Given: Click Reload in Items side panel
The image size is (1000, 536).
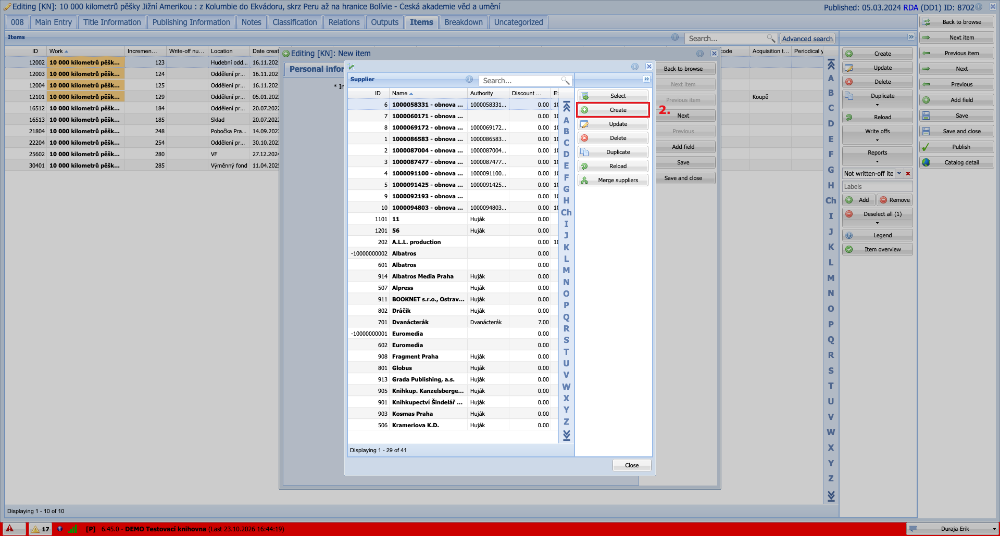Looking at the screenshot, I should click(x=878, y=117).
